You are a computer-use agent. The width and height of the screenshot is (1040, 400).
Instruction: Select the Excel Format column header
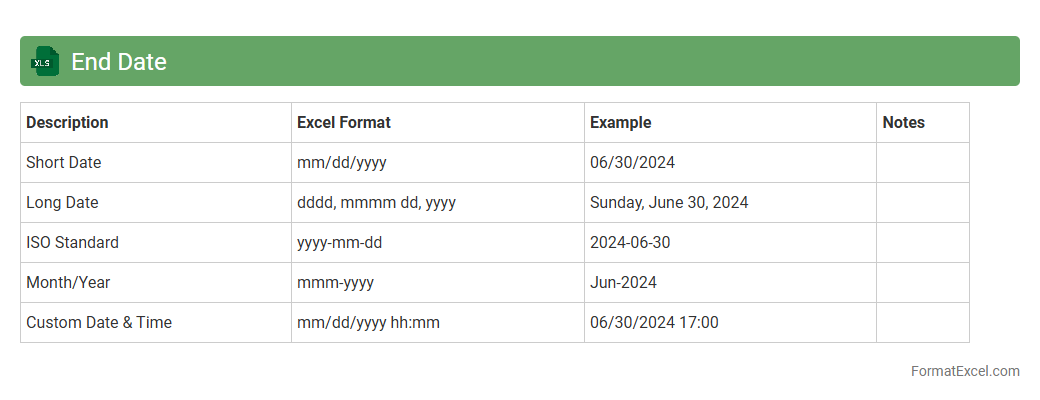tap(343, 123)
